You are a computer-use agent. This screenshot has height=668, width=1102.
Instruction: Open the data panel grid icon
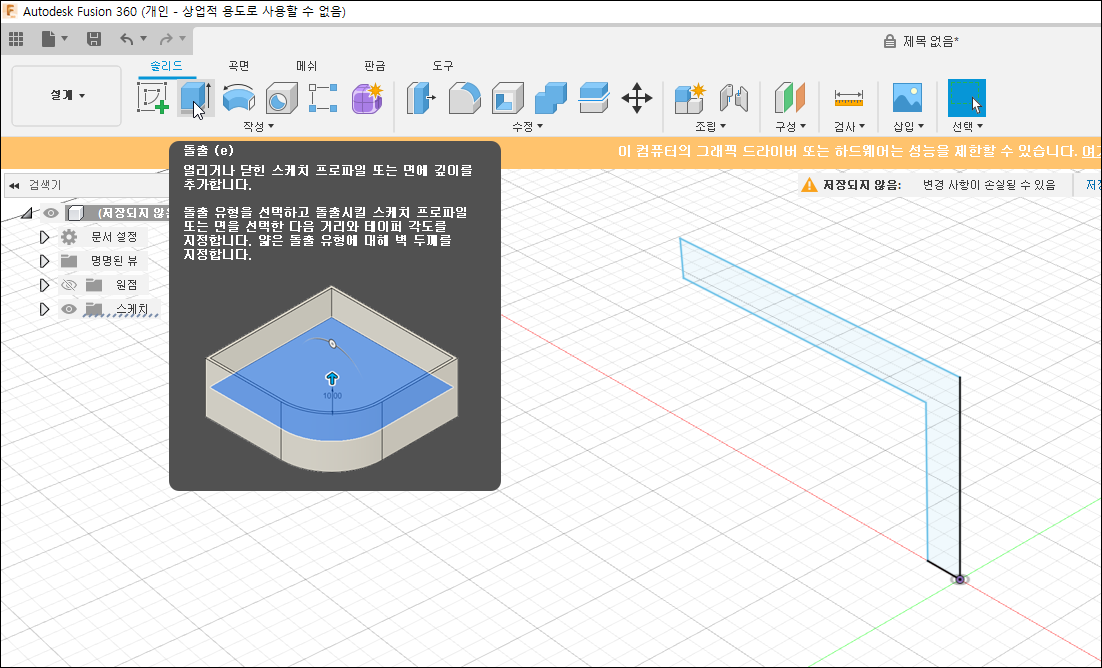[15, 39]
